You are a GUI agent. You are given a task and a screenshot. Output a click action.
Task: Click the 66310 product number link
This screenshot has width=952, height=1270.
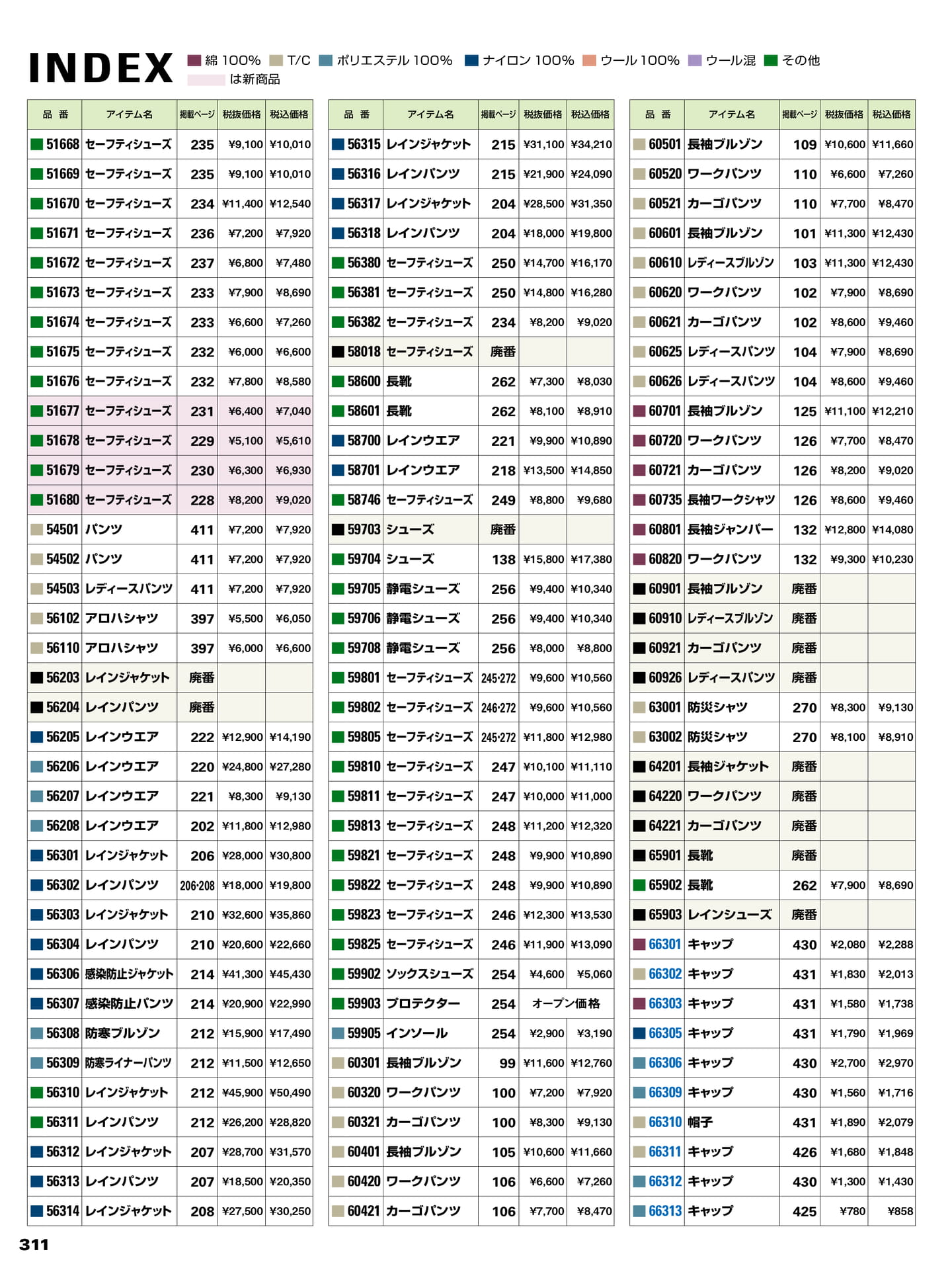[x=664, y=1122]
